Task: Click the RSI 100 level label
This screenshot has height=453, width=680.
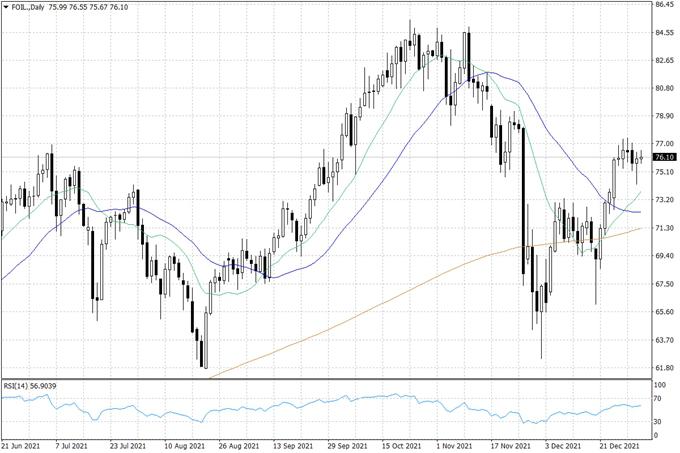Action: coord(659,385)
